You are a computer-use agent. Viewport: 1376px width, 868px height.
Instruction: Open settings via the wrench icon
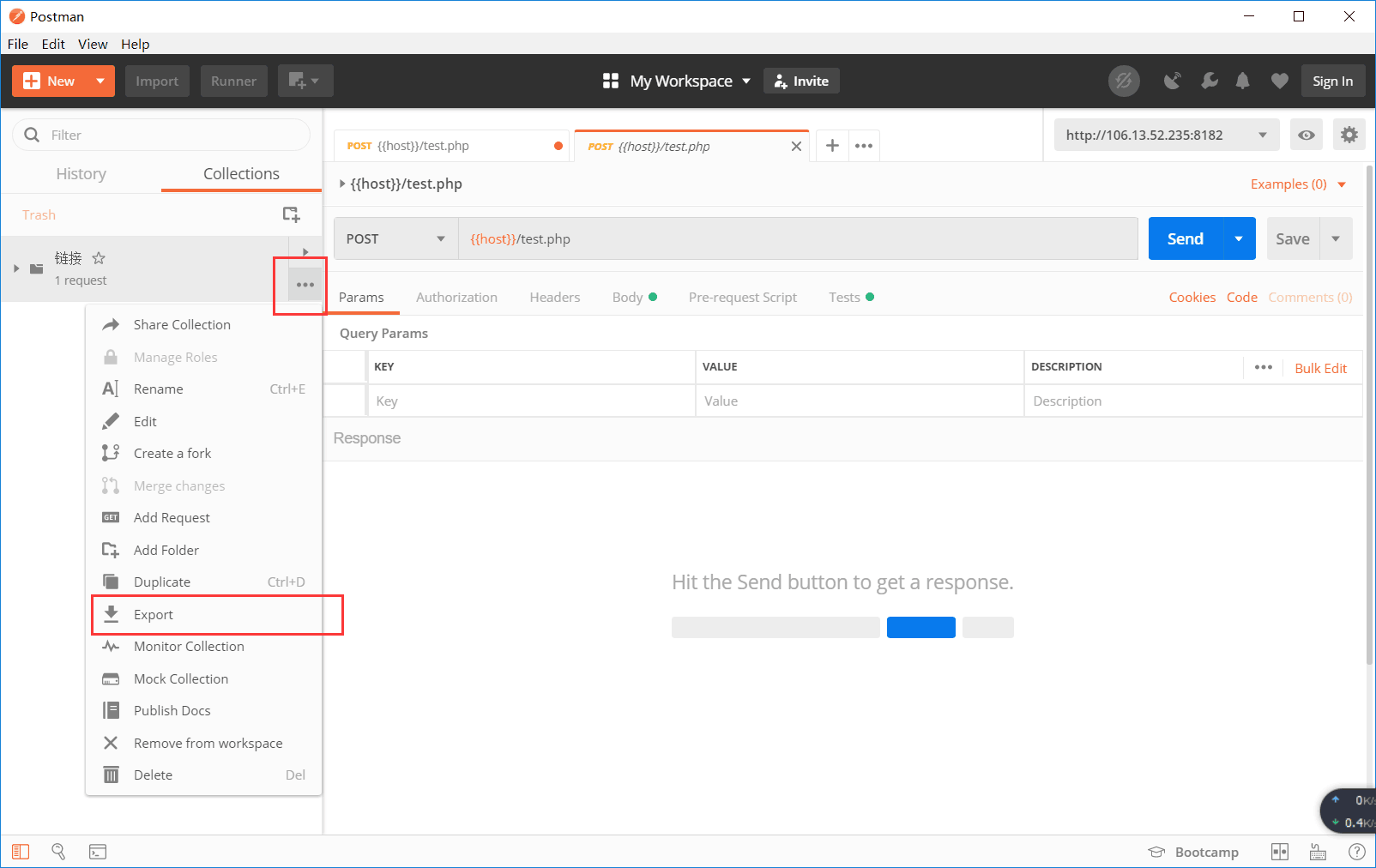(x=1210, y=81)
